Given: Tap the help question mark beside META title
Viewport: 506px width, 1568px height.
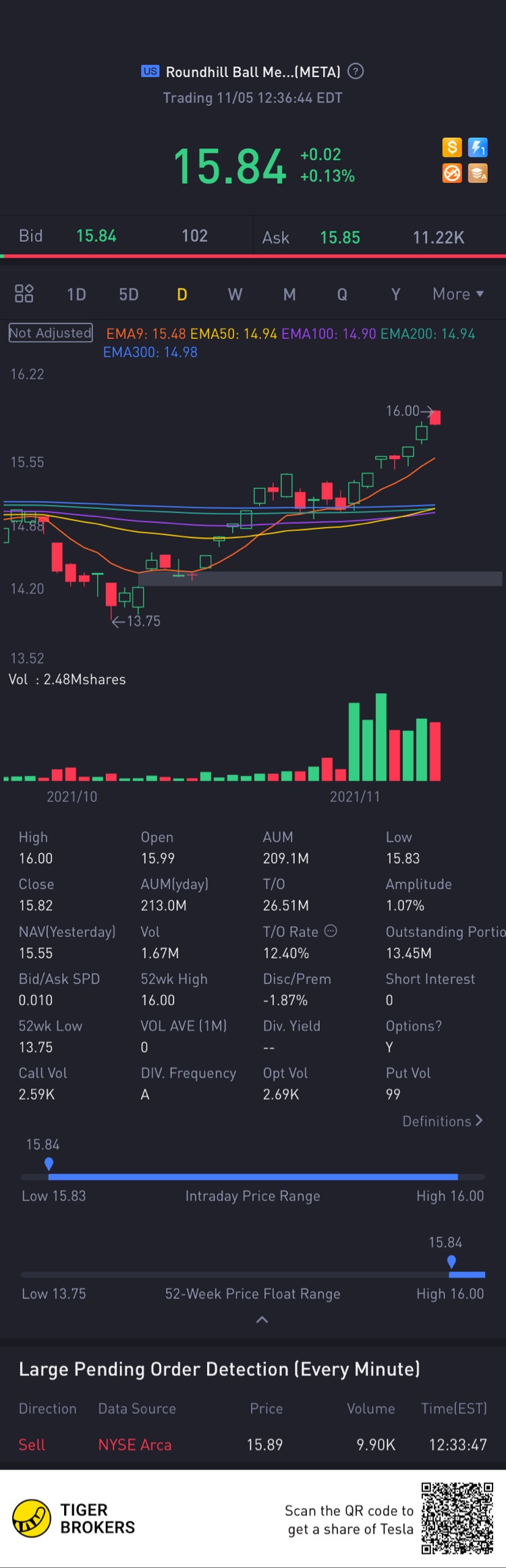Looking at the screenshot, I should (356, 72).
